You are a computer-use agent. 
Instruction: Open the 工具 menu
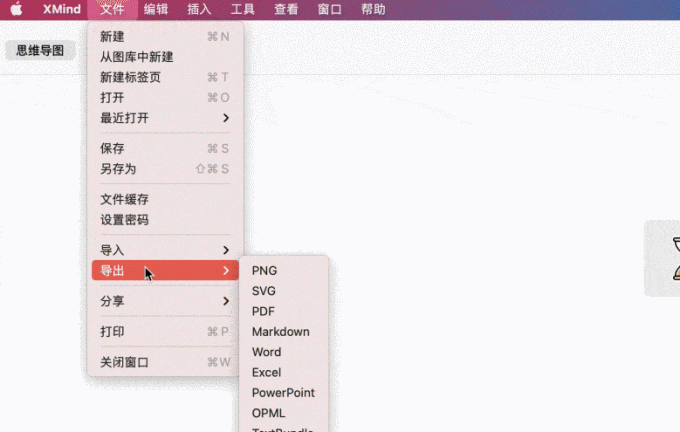click(242, 9)
